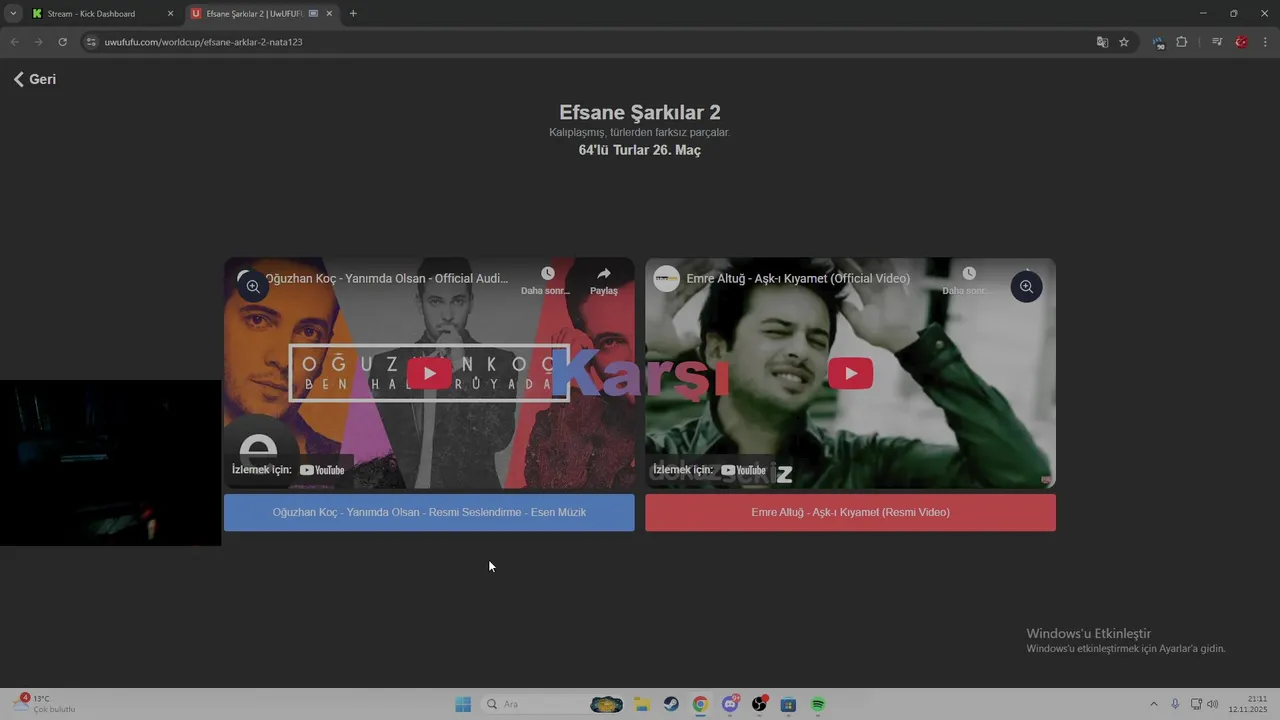
Task: Play the Oğuzhan Koç YouTube video
Action: (429, 373)
